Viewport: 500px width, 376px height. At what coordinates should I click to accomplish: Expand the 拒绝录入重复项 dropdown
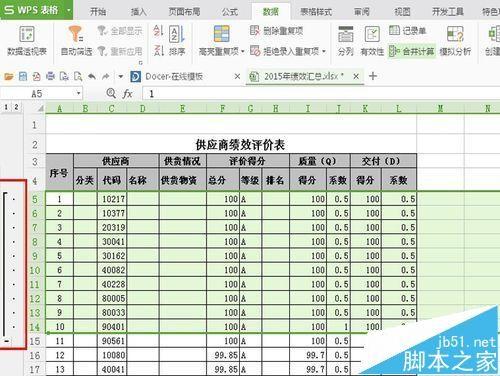click(323, 52)
